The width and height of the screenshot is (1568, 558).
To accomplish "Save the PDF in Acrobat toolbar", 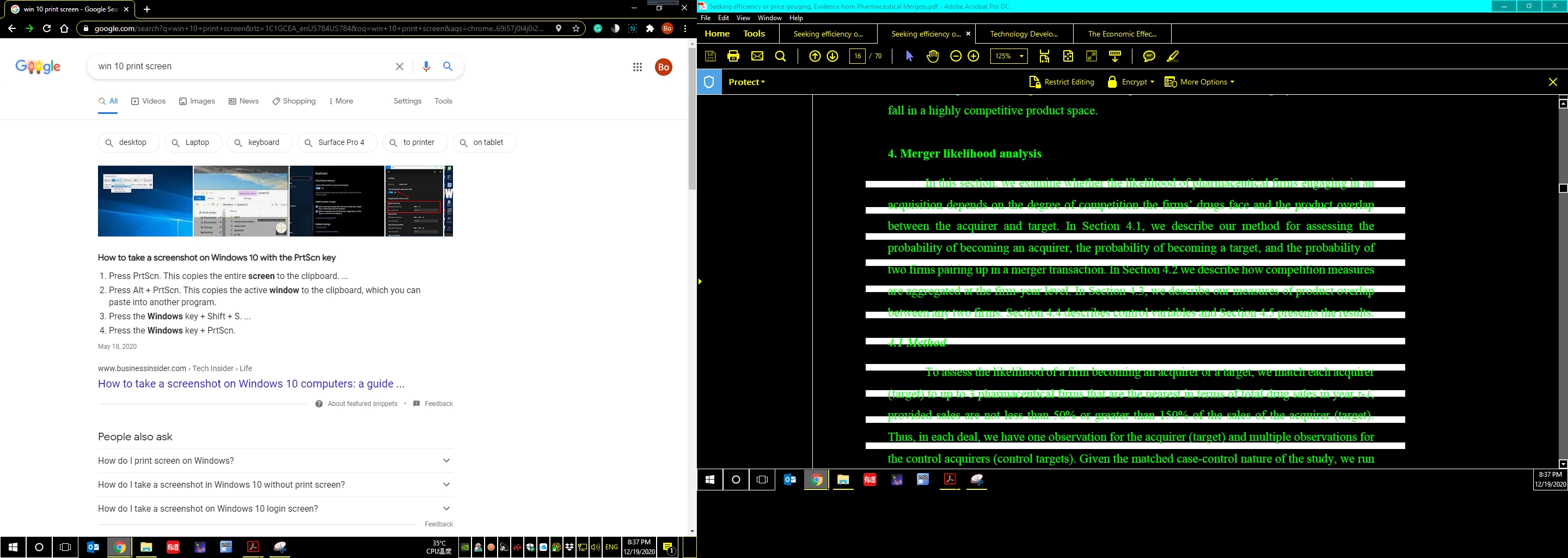I will [x=710, y=56].
